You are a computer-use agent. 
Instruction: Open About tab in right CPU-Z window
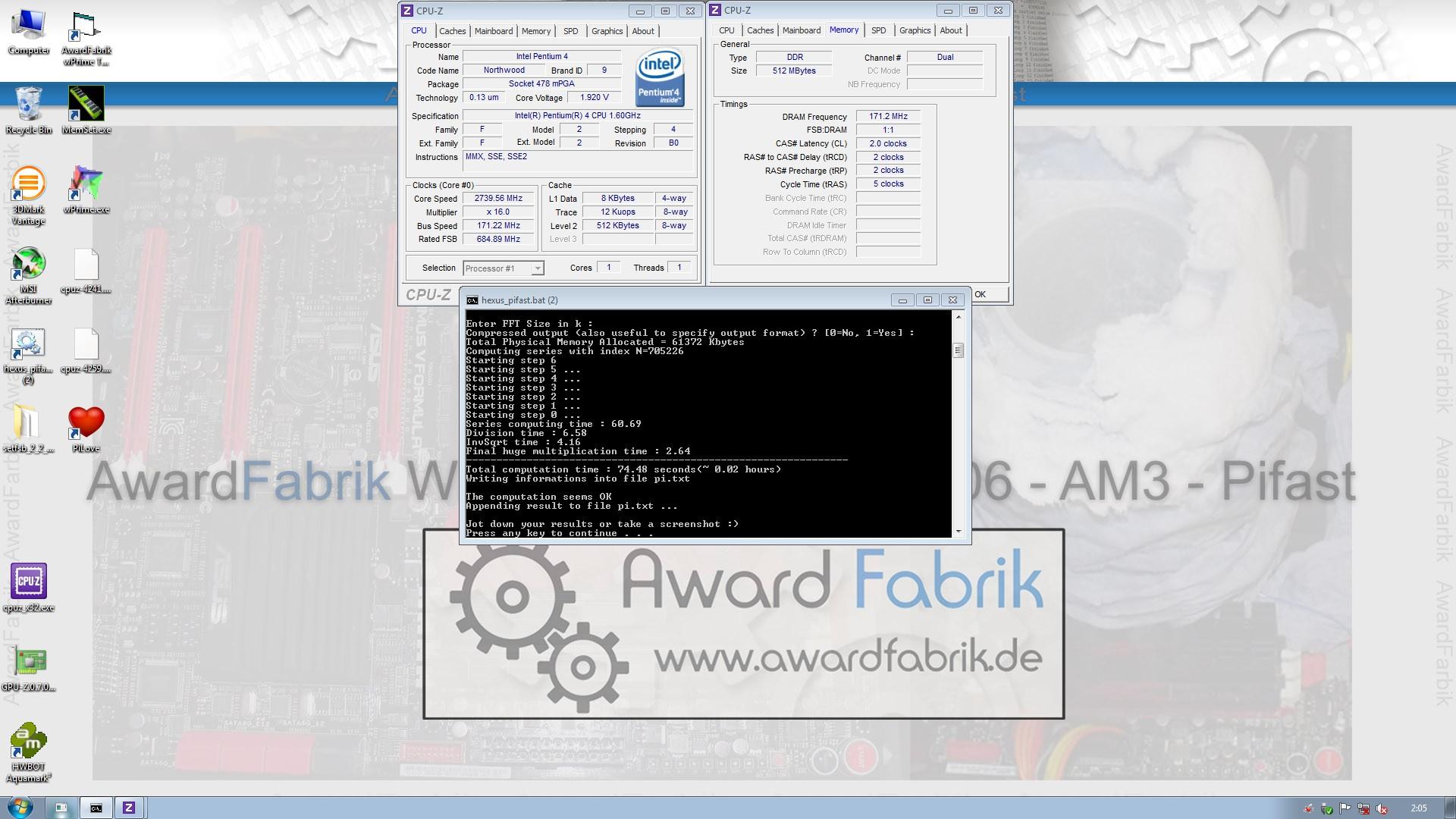click(951, 30)
